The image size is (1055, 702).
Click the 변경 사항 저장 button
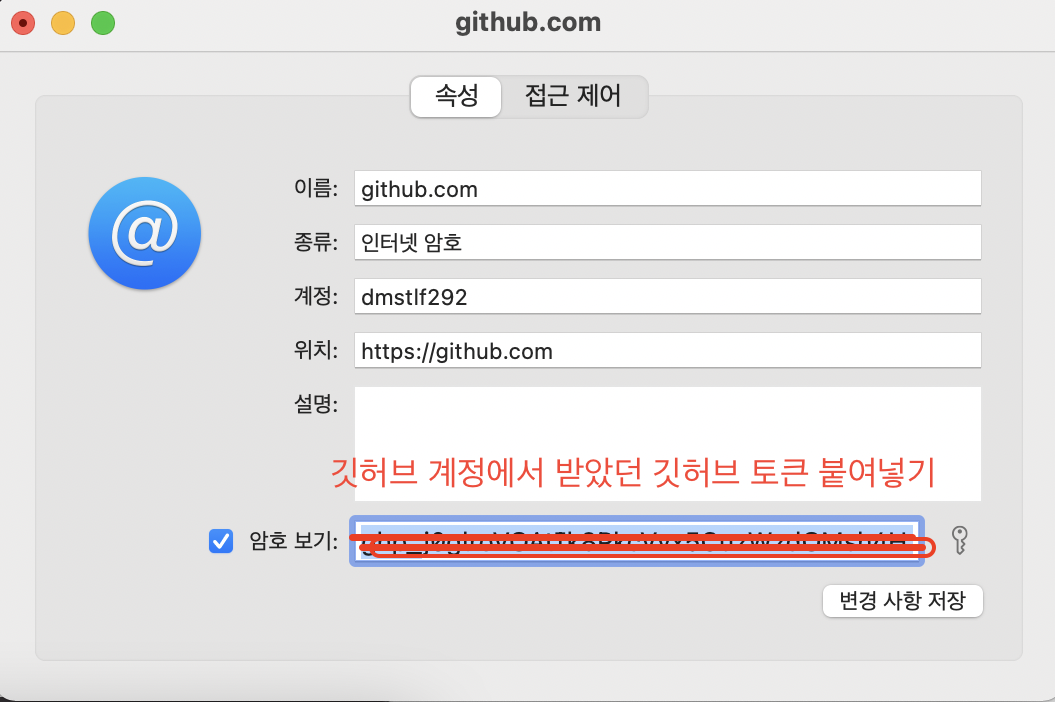pos(902,600)
